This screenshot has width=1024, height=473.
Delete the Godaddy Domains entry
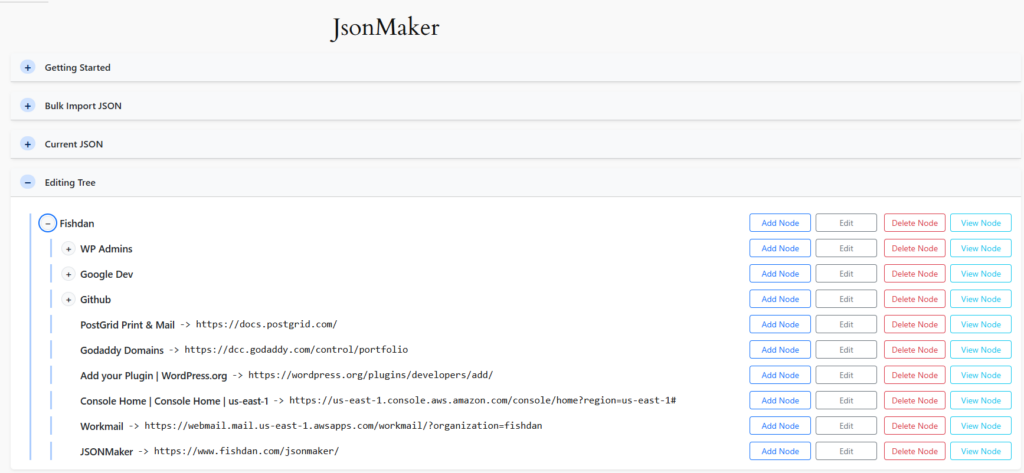(x=914, y=350)
